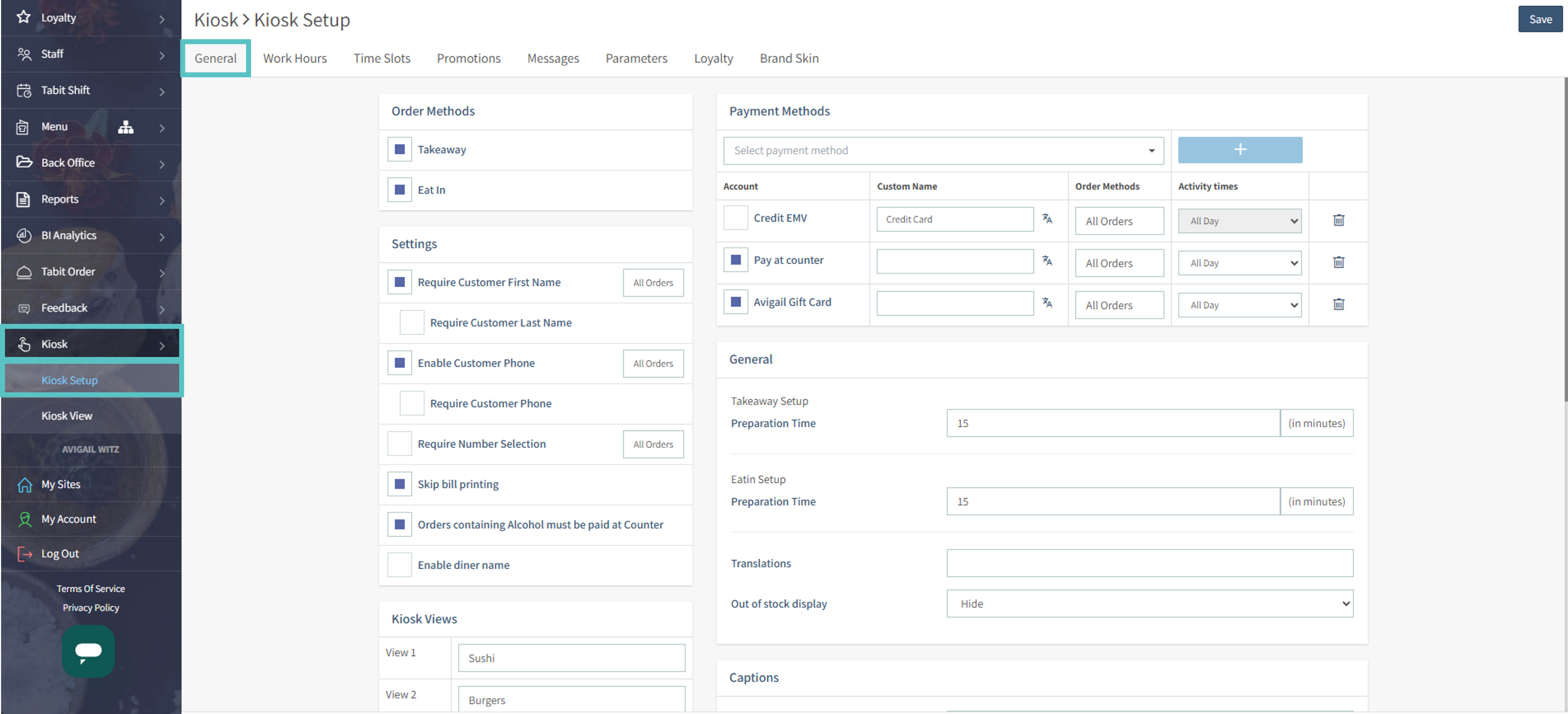Change Pay at counter activity times dropdown
Screen dimensions: 1568x714
[x=1239, y=263]
